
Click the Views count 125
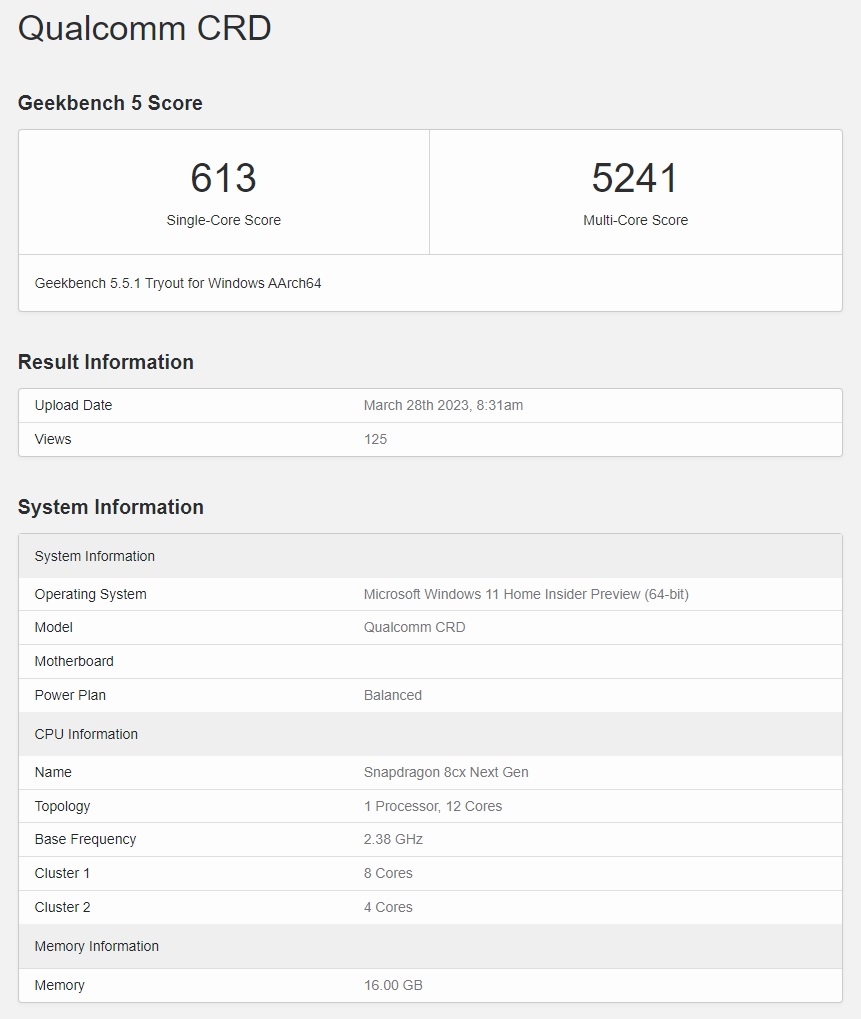click(x=375, y=439)
